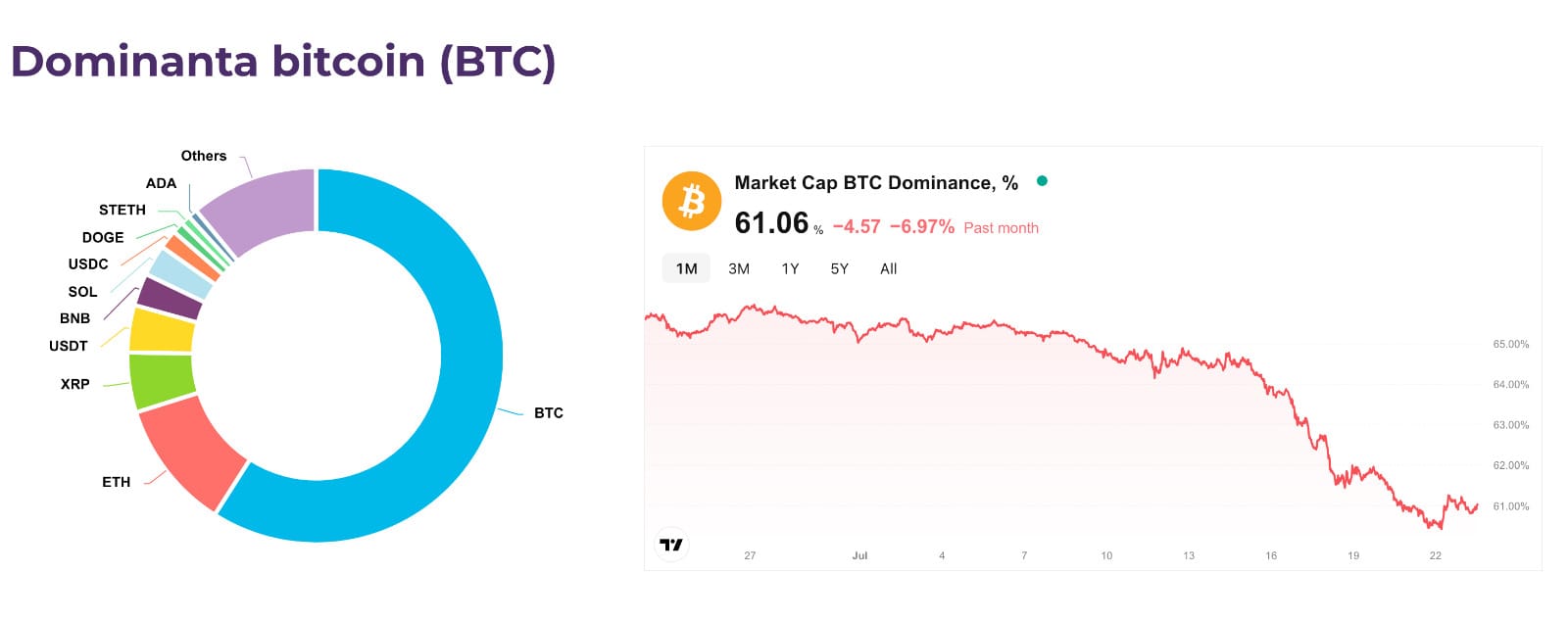This screenshot has width=1568, height=621.
Task: Switch on the All history view
Action: click(888, 268)
